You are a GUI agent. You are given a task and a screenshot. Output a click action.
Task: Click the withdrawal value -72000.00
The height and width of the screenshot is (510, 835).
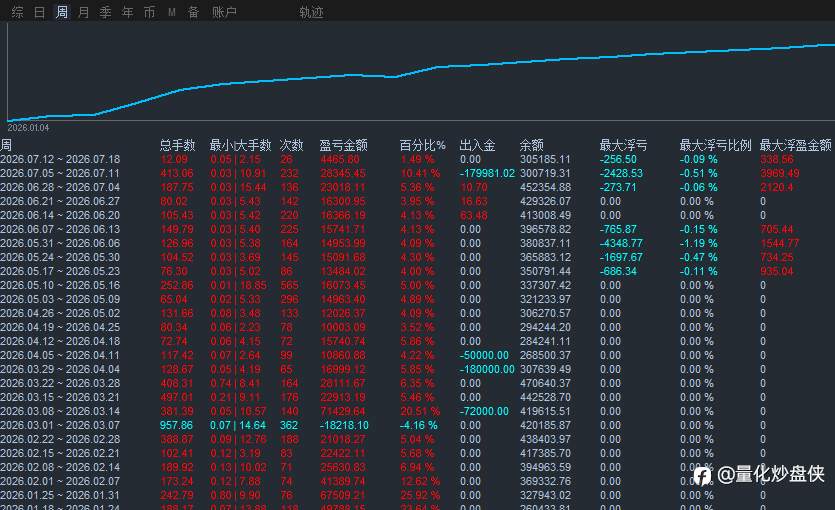point(484,411)
